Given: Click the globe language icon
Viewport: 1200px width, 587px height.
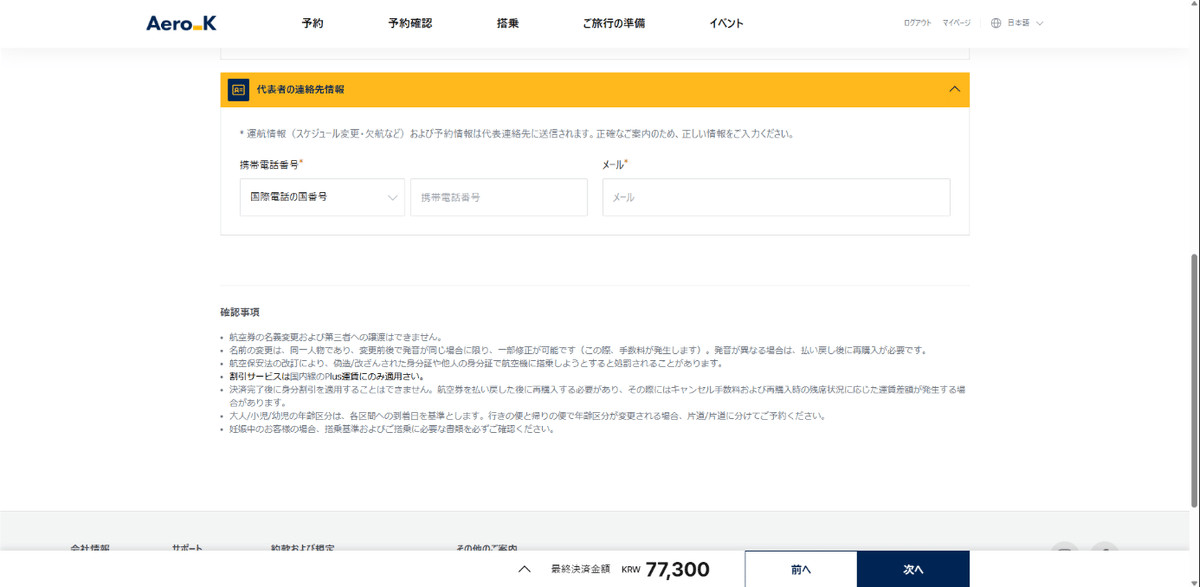Looking at the screenshot, I should pos(996,23).
